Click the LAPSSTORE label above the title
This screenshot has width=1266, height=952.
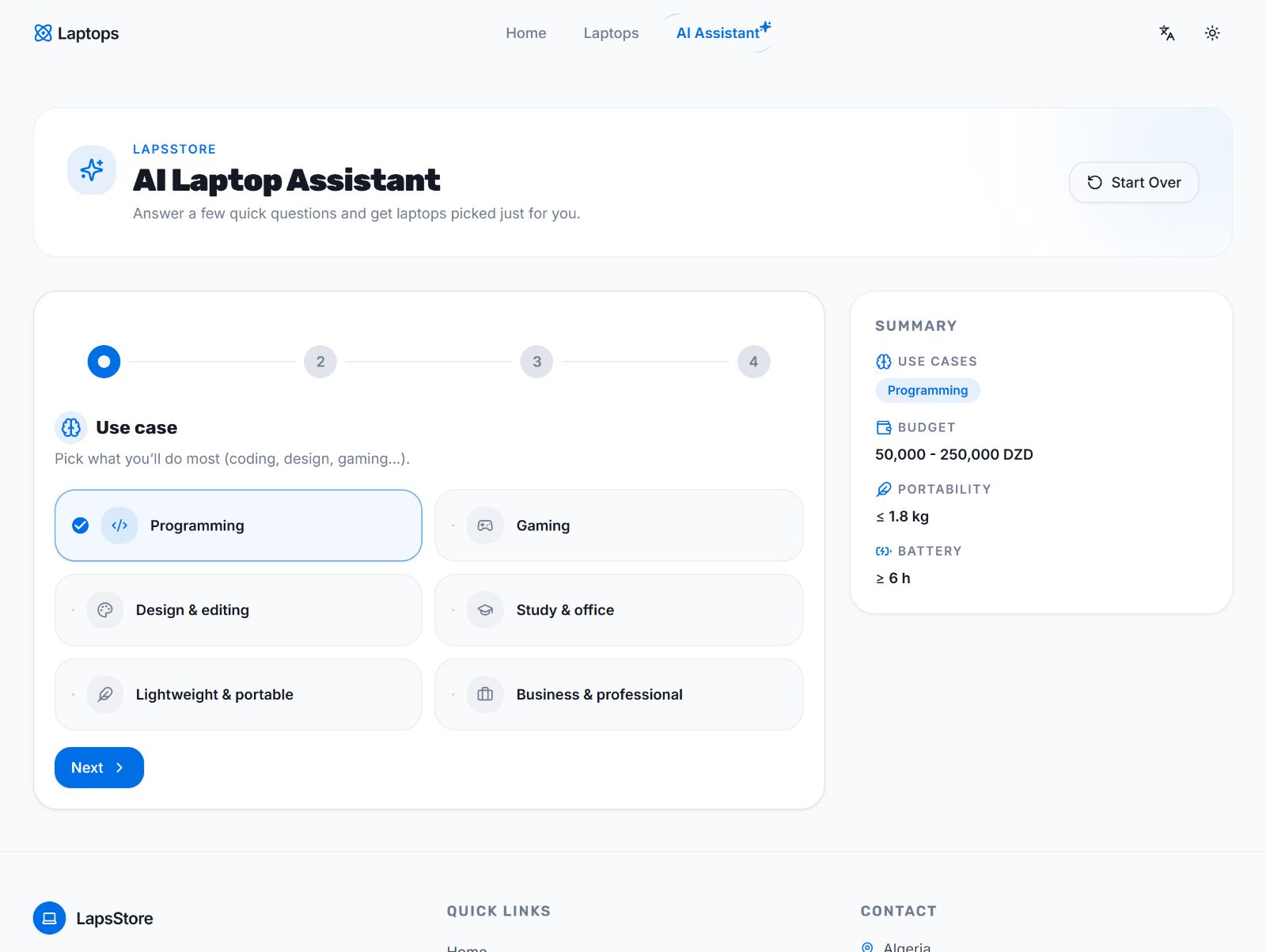[174, 149]
